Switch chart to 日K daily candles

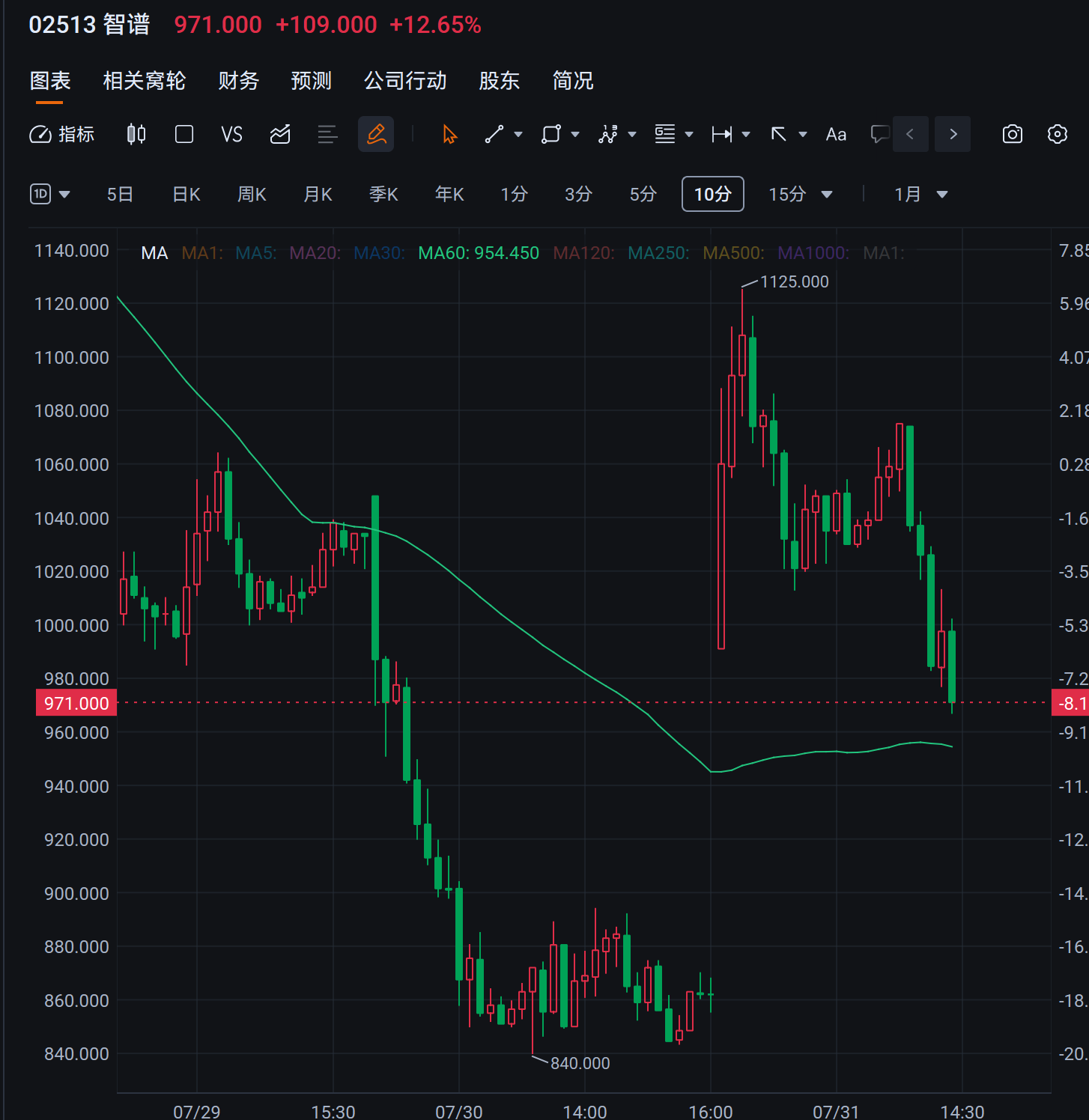pyautogui.click(x=186, y=195)
